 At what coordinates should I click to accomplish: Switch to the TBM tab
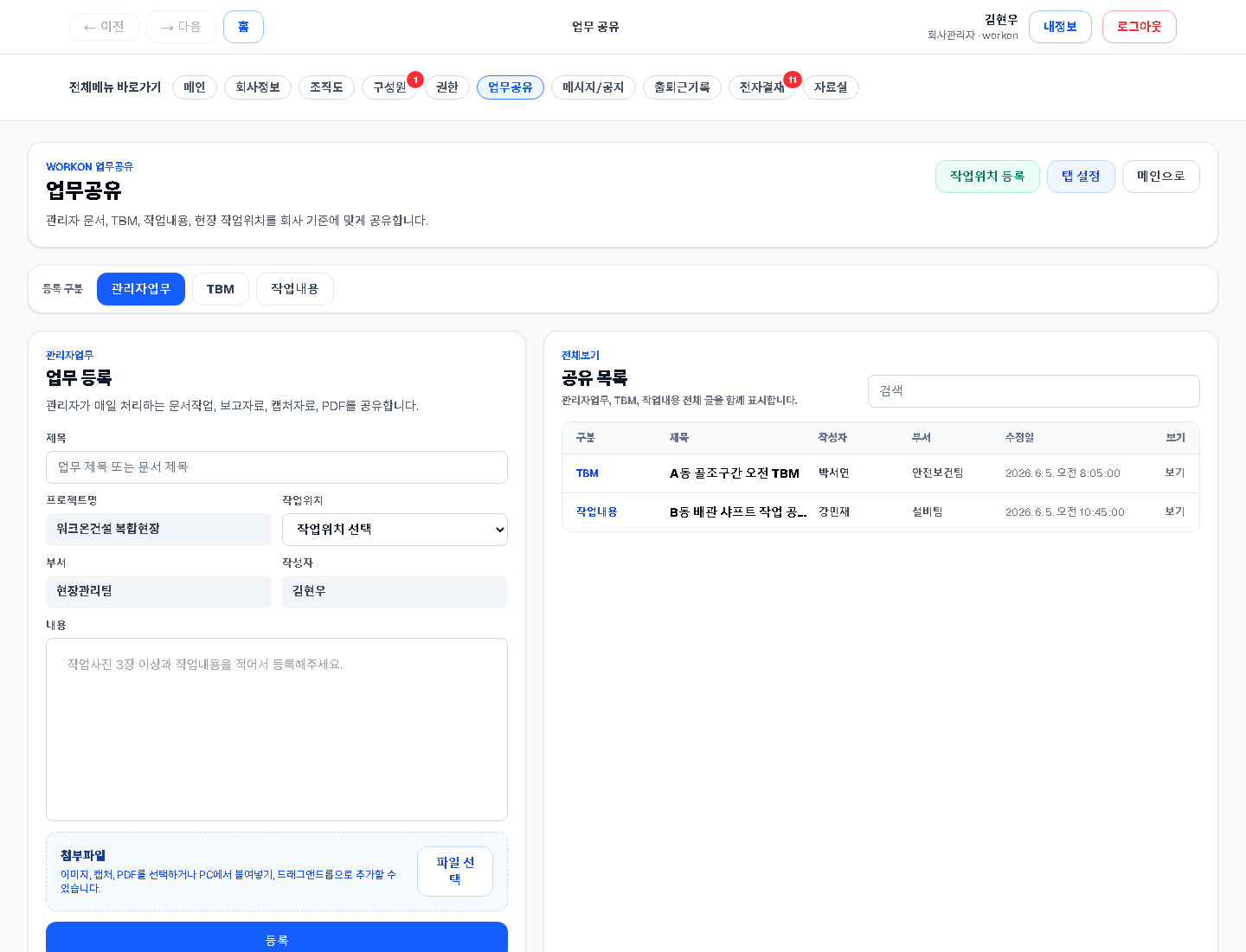tap(221, 289)
